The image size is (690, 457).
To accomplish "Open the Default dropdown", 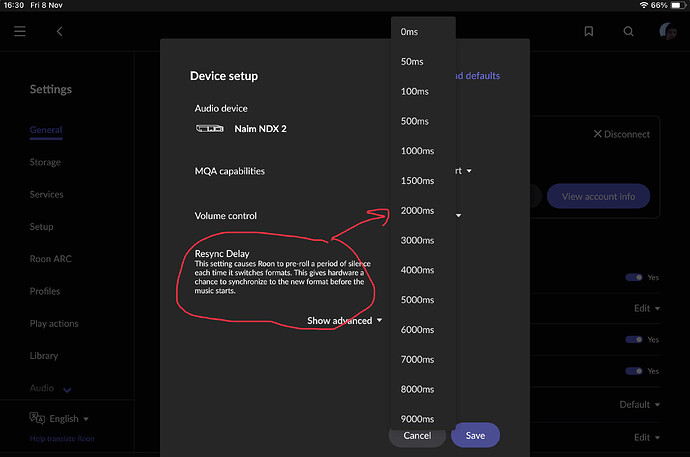I will pos(639,404).
